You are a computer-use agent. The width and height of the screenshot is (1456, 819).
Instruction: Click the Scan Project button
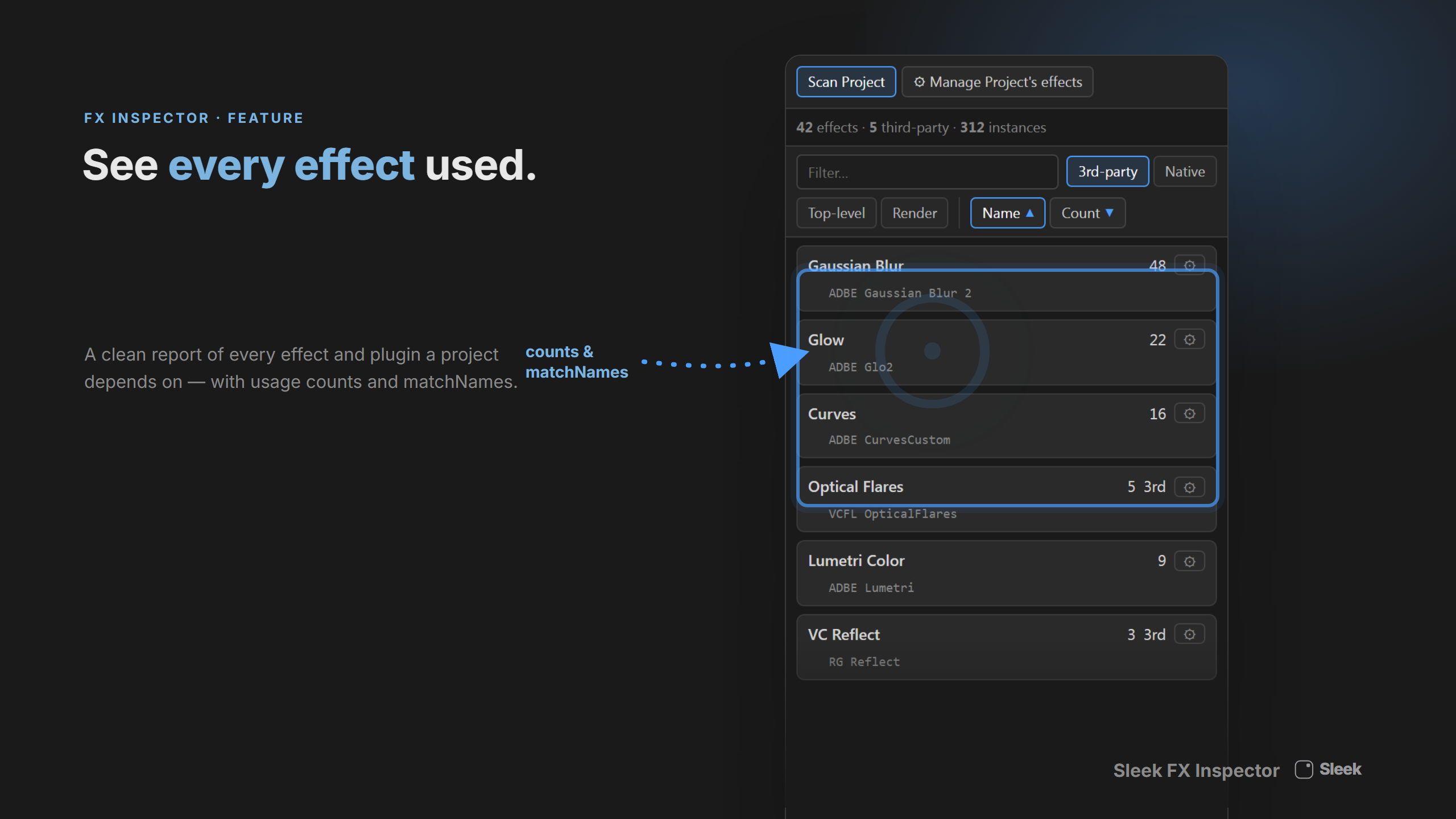click(846, 82)
